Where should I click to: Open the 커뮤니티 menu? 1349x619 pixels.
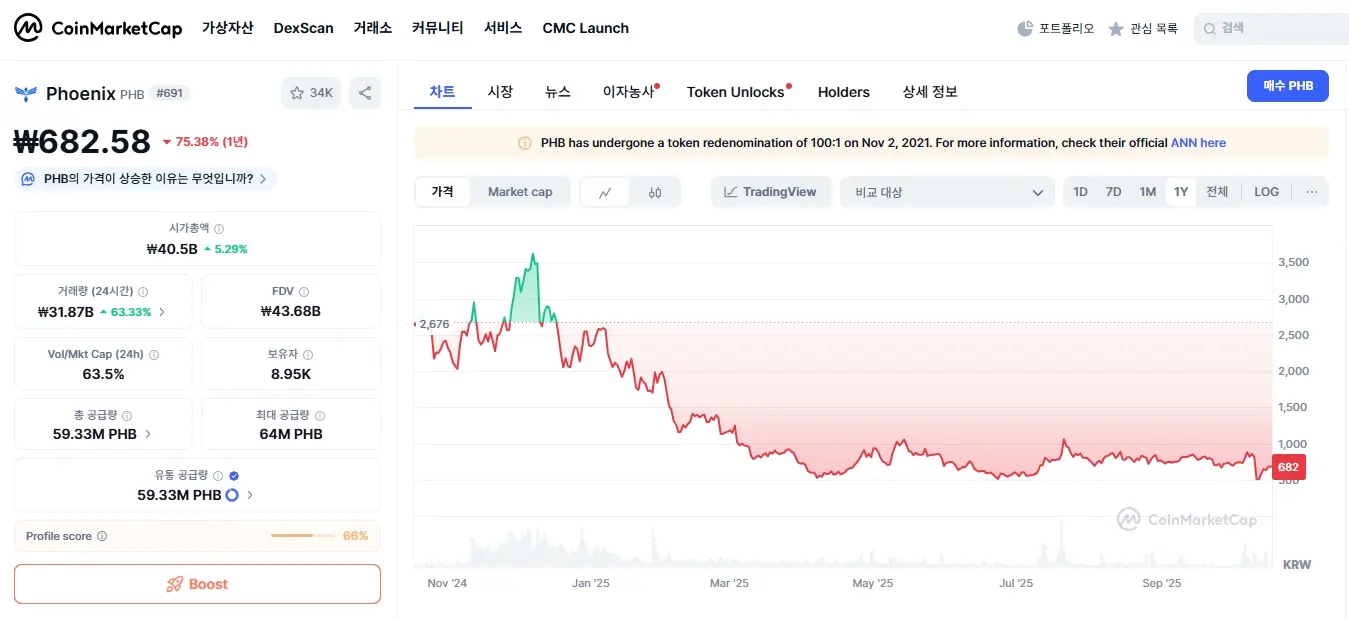(x=437, y=28)
